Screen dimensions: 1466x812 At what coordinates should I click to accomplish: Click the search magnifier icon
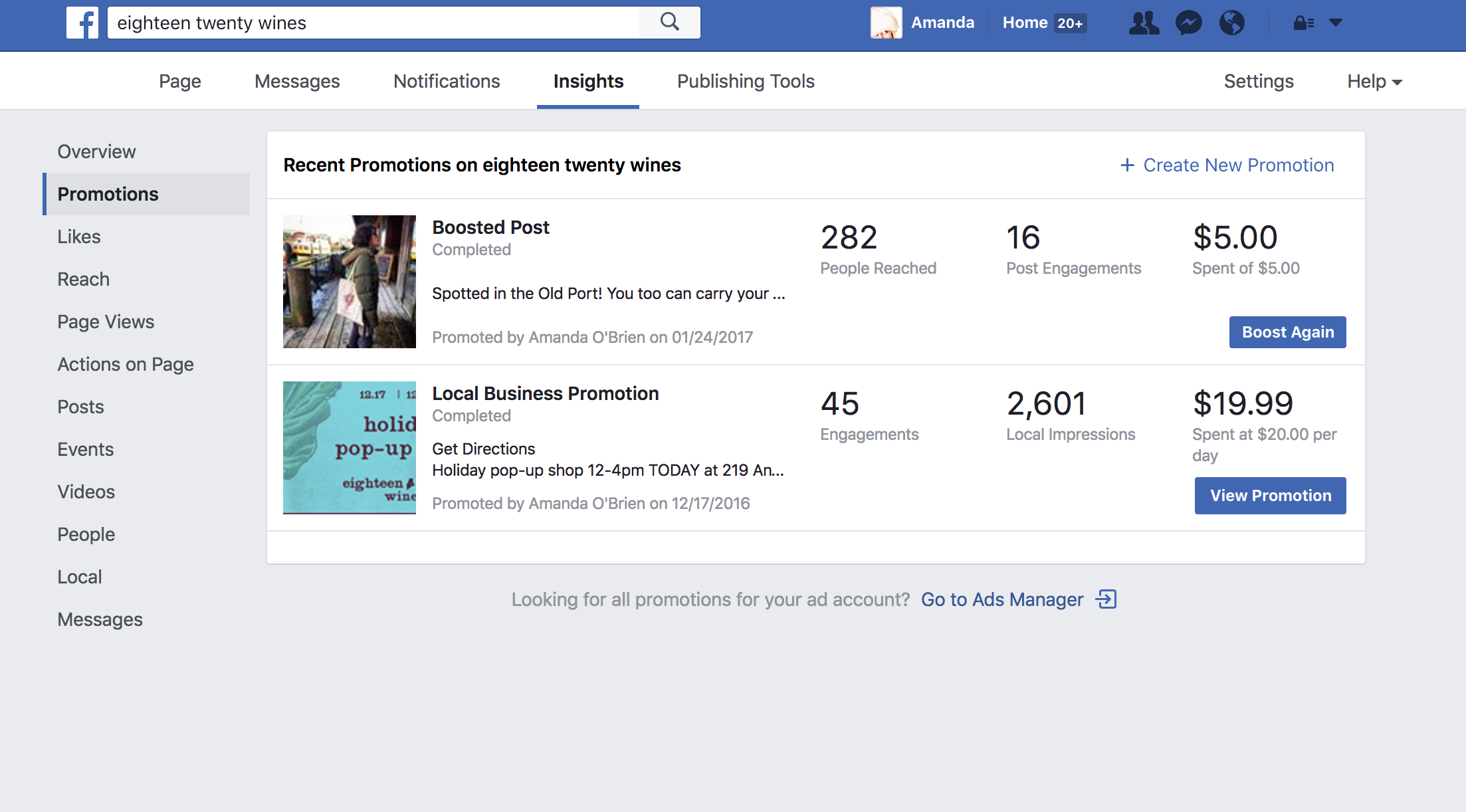tap(670, 23)
